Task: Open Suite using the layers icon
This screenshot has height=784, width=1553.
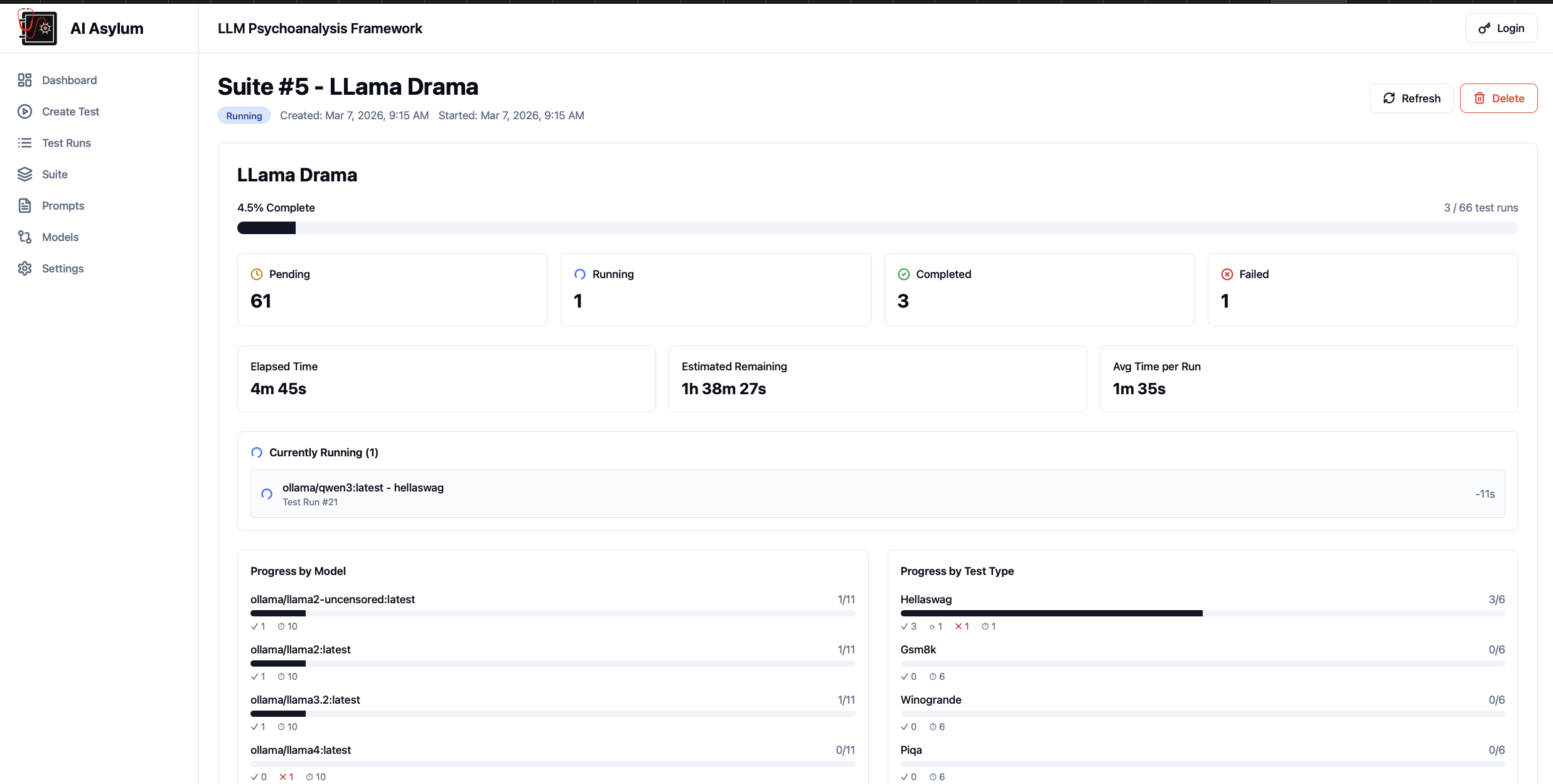Action: coord(24,175)
